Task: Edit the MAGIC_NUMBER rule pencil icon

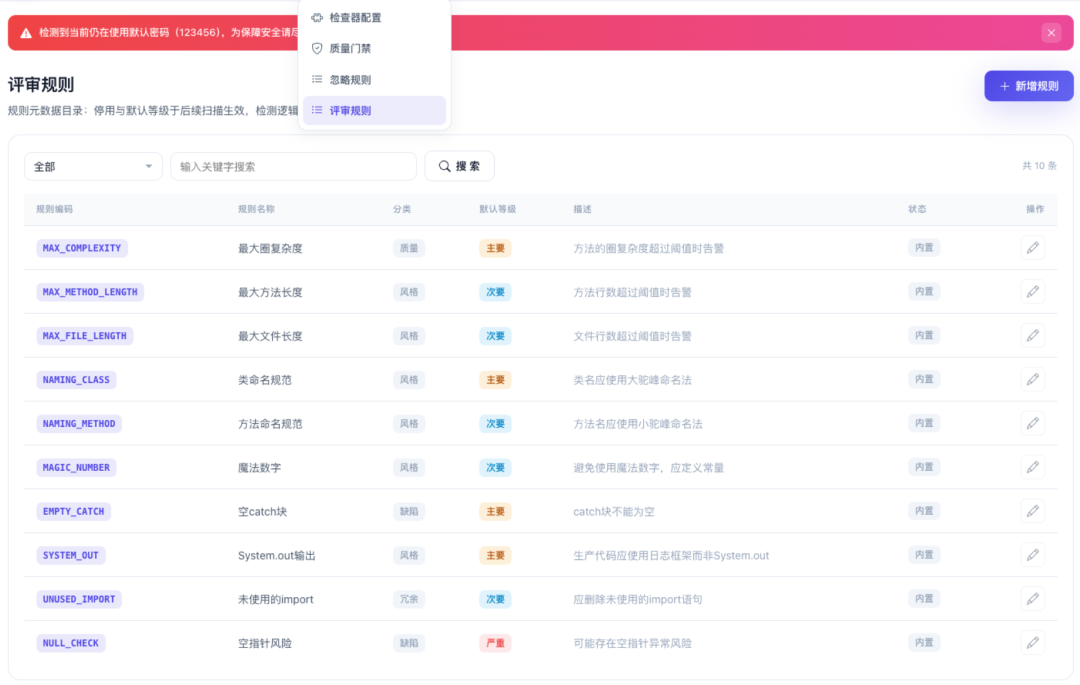Action: click(x=1032, y=467)
